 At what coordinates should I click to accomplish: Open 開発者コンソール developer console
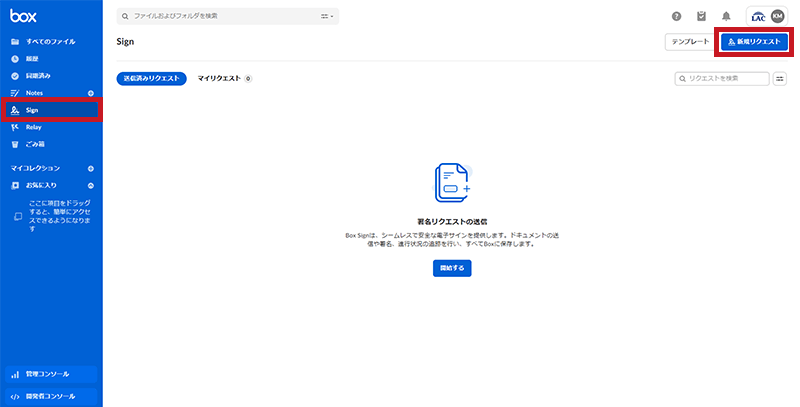click(x=51, y=396)
